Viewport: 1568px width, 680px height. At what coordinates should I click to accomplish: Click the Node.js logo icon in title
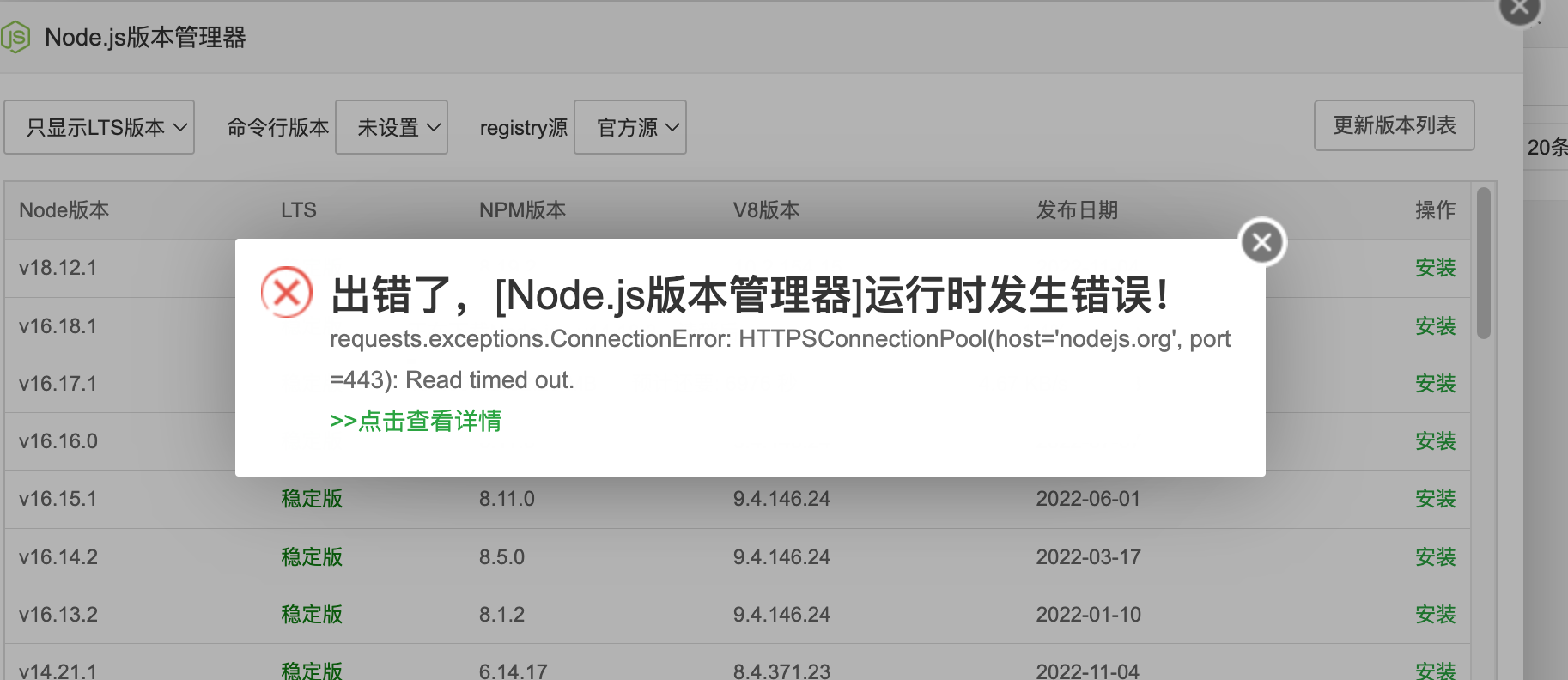(x=15, y=37)
